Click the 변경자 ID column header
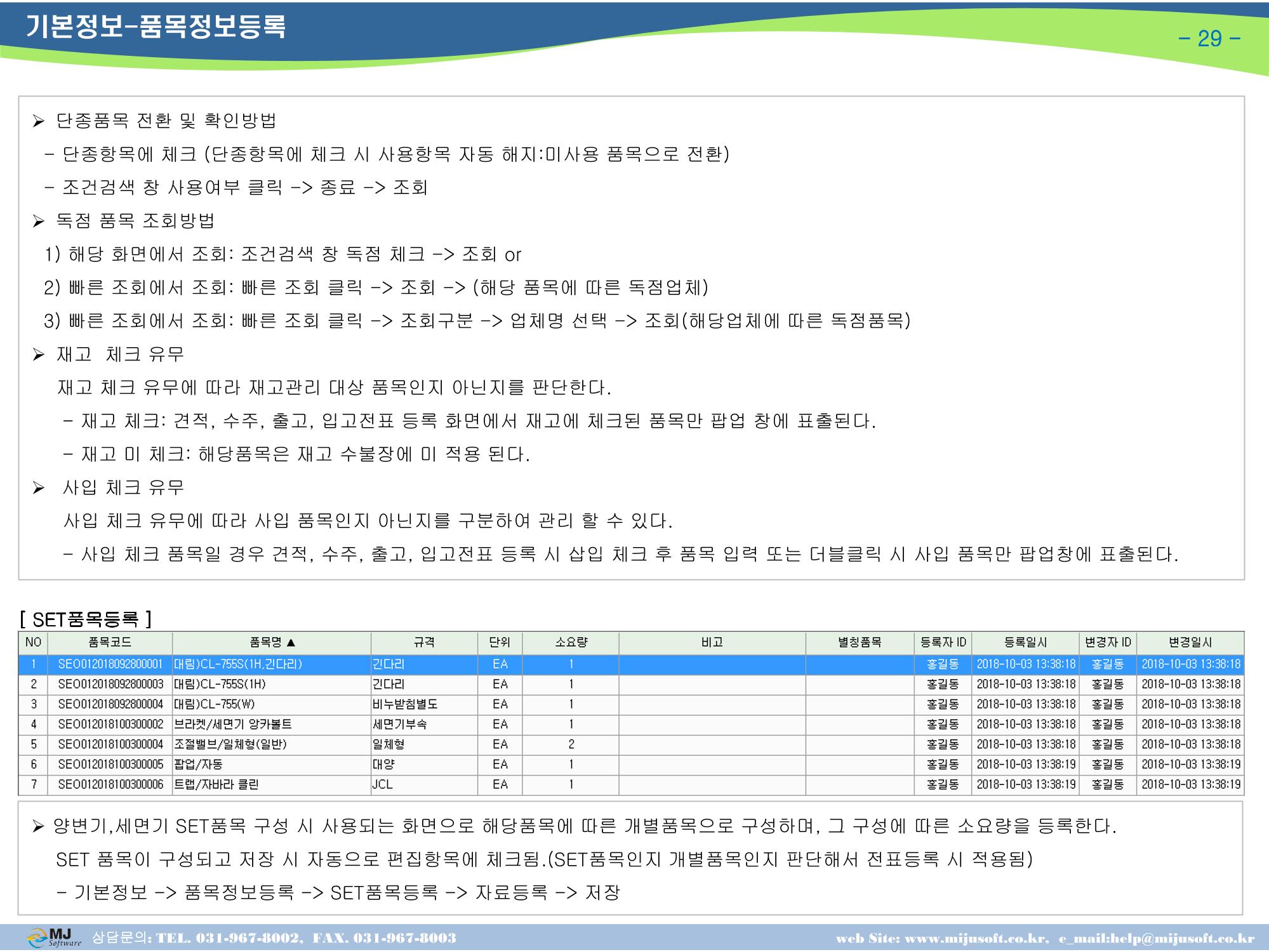Image resolution: width=1269 pixels, height=952 pixels. [1108, 642]
